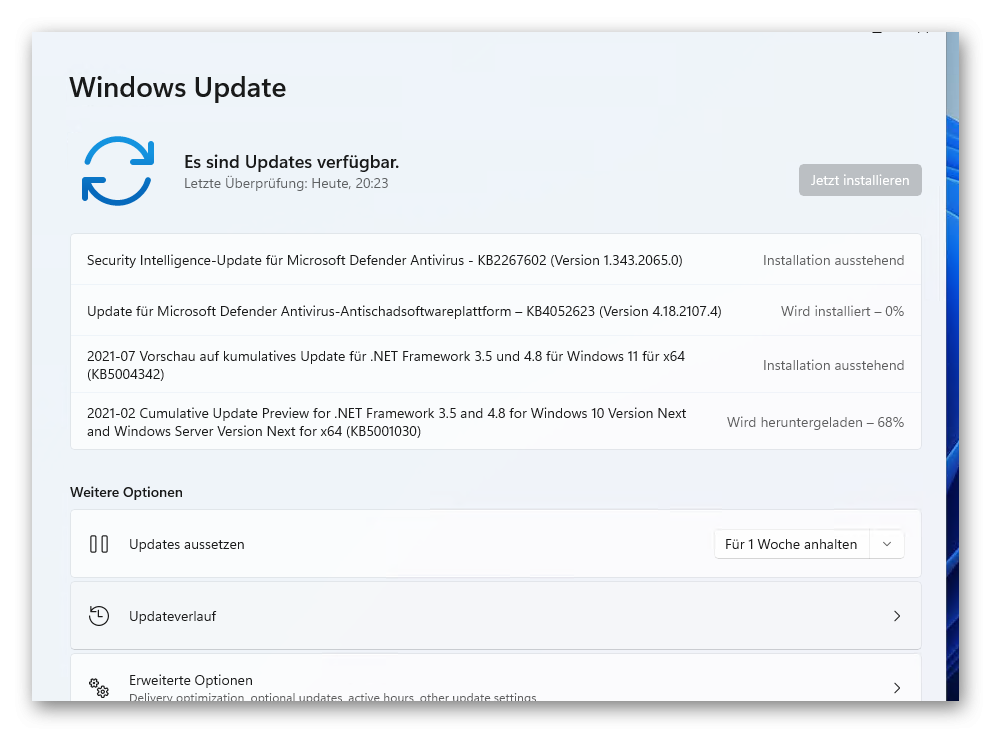Image resolution: width=991 pixels, height=733 pixels.
Task: Select the Defender Antischadsoftwareplattform KB4052623 update row
Action: [496, 311]
